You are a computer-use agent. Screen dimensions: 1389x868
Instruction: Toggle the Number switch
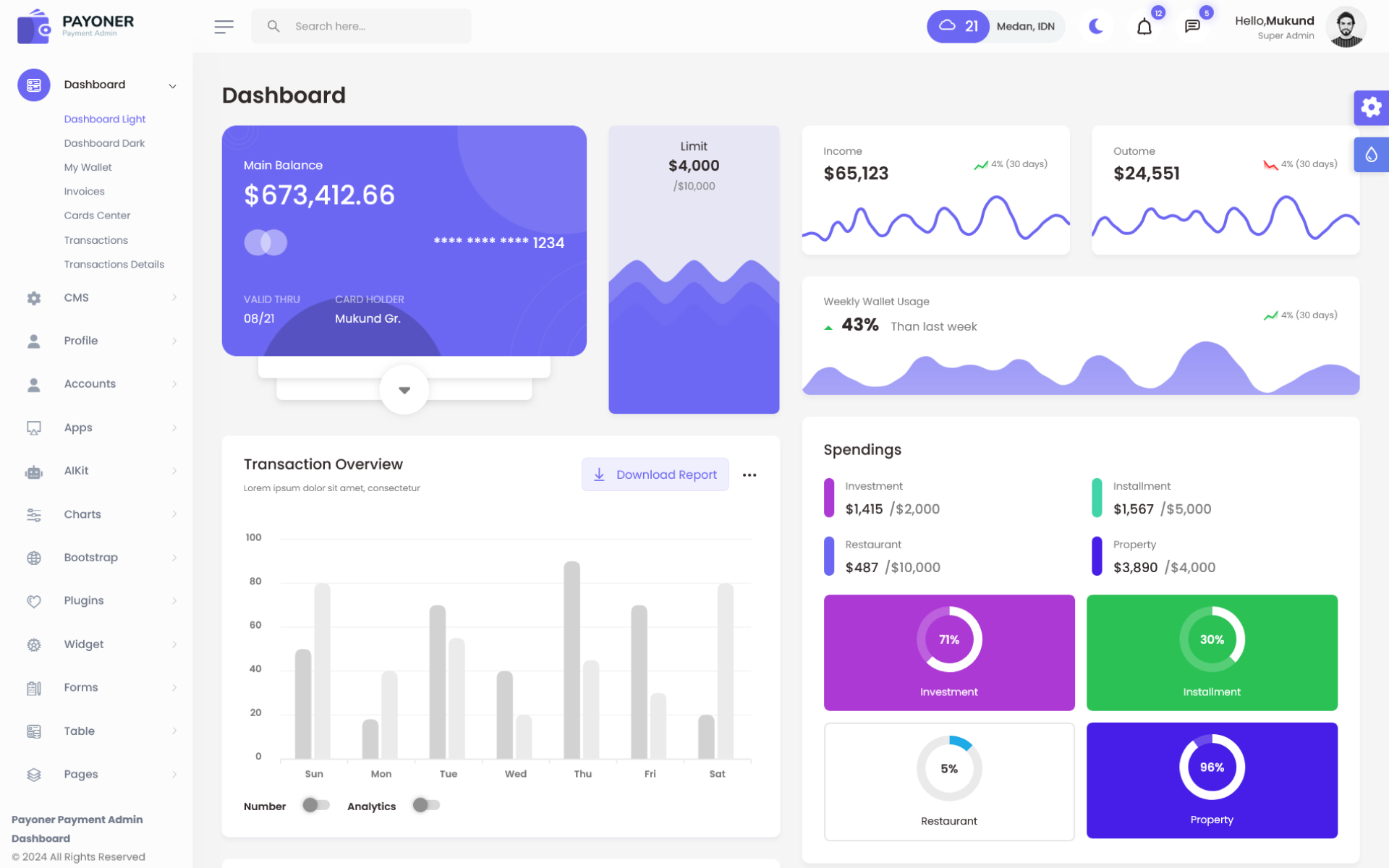point(316,805)
